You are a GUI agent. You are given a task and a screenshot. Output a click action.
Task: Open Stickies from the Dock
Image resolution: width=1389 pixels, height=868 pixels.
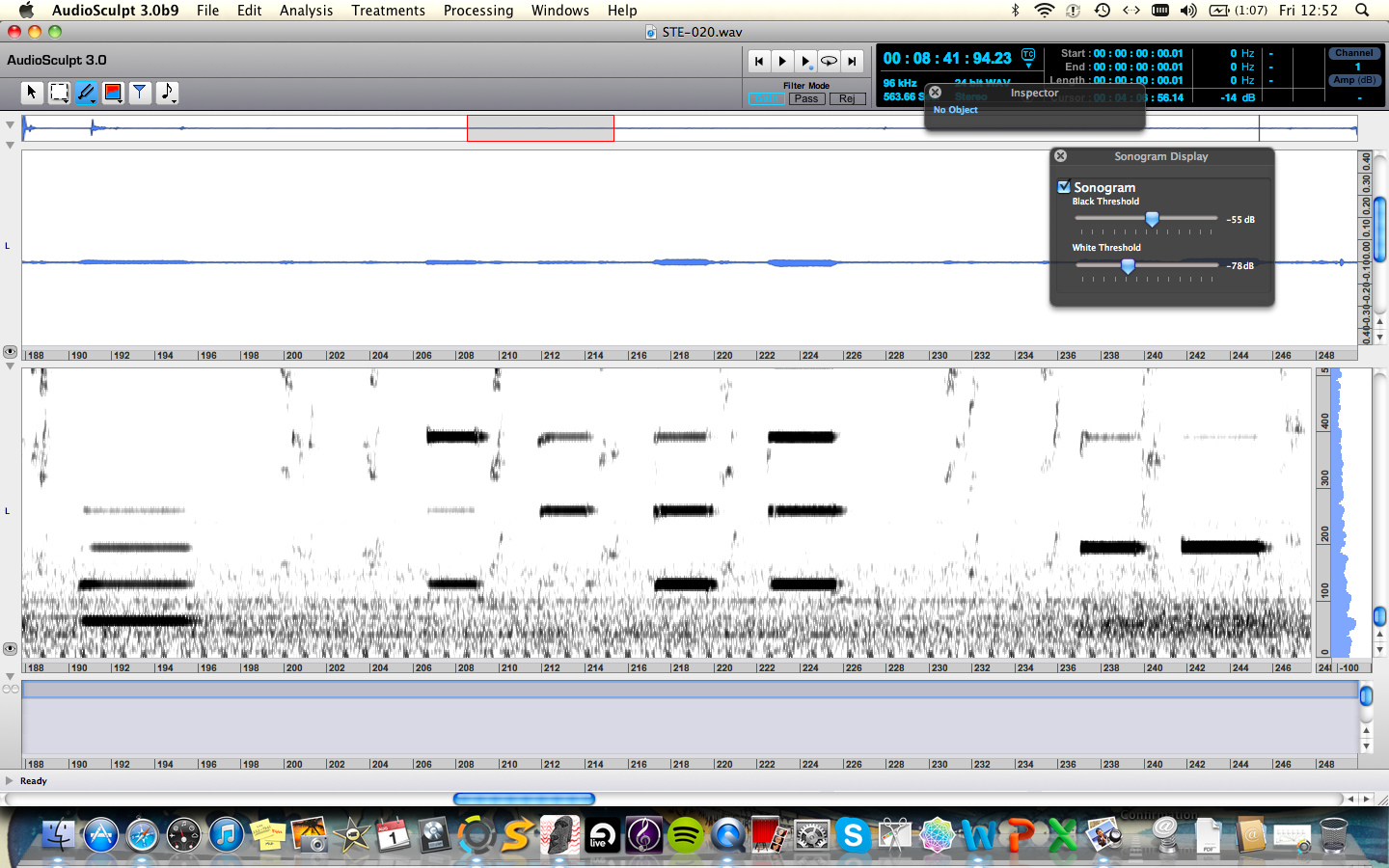[267, 834]
